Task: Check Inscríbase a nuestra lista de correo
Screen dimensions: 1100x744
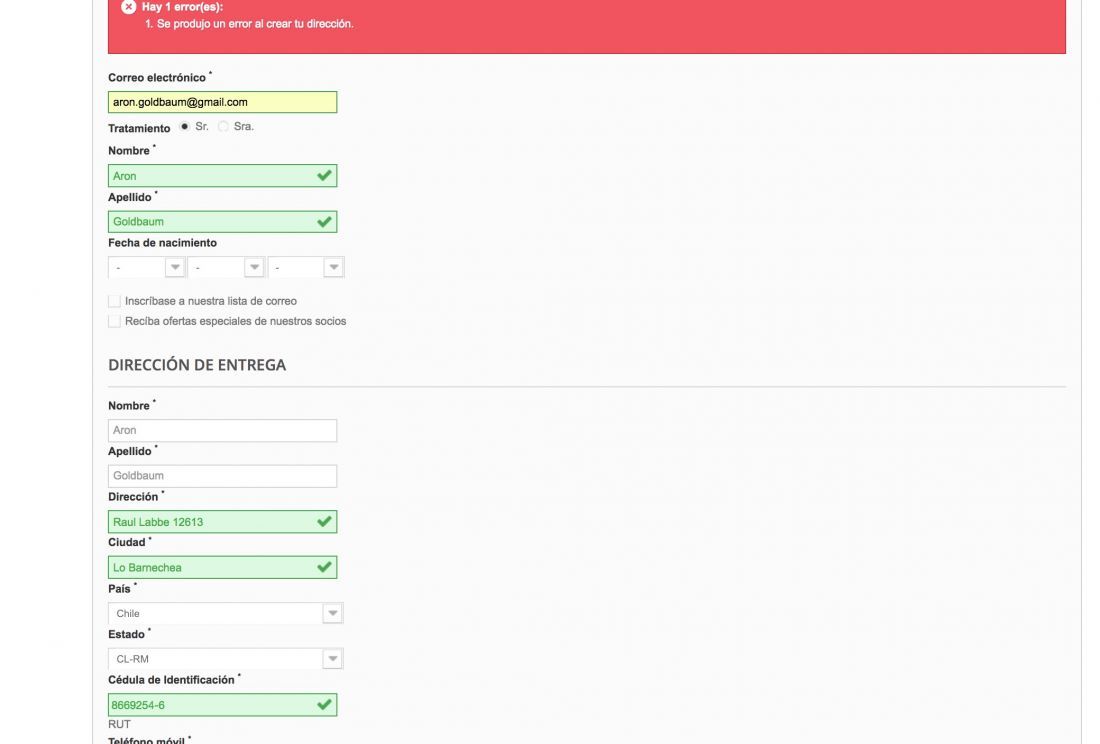Action: pos(114,301)
